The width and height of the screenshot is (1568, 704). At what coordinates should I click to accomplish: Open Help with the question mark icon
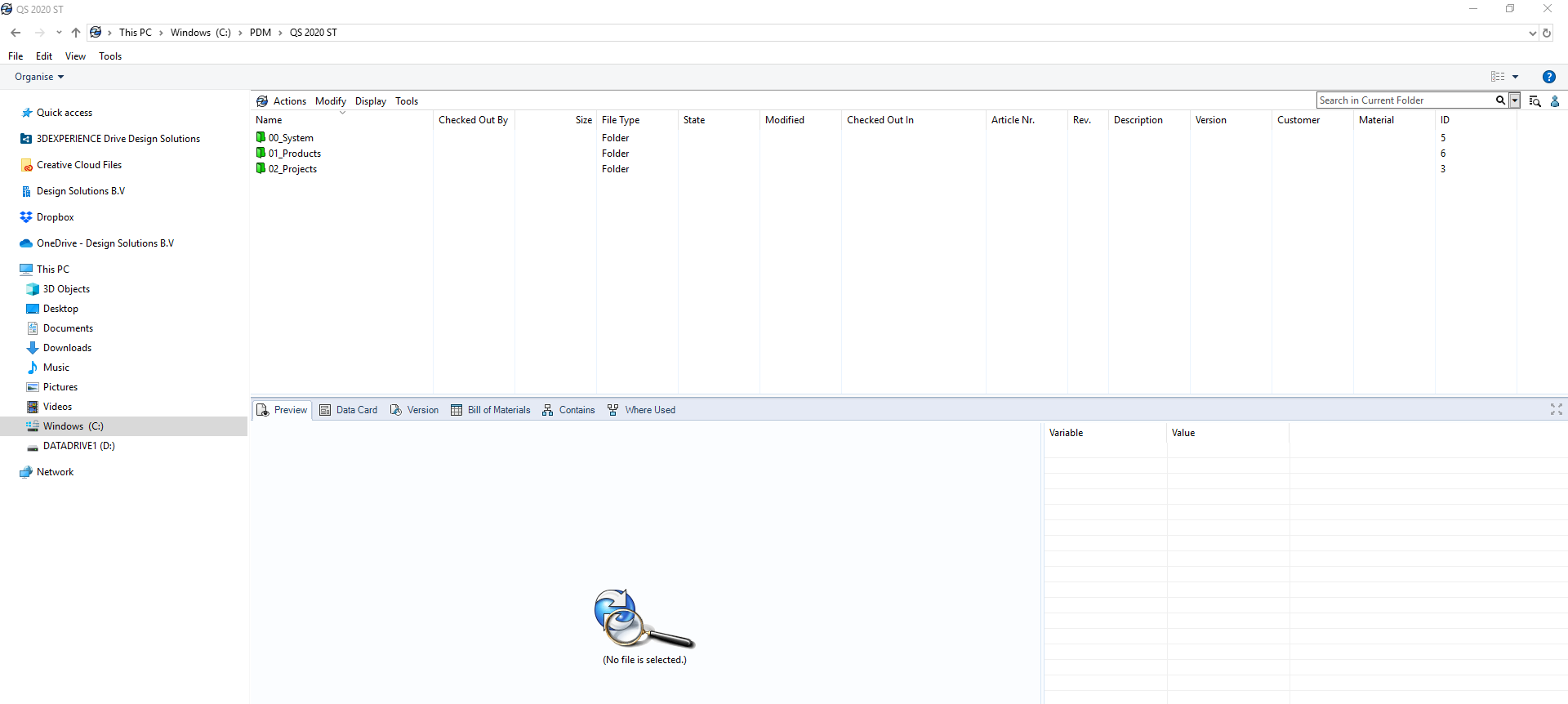pyautogui.click(x=1549, y=77)
